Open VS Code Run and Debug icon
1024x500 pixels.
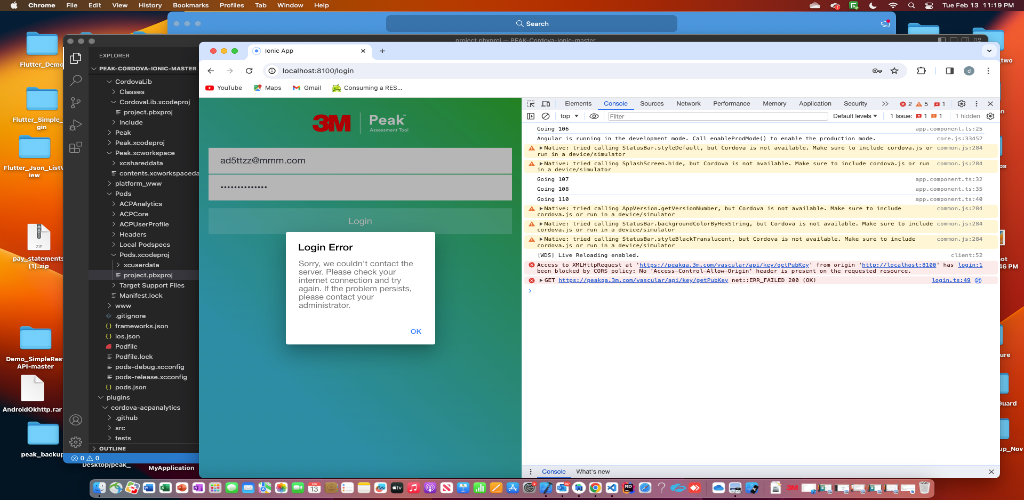tap(76, 125)
